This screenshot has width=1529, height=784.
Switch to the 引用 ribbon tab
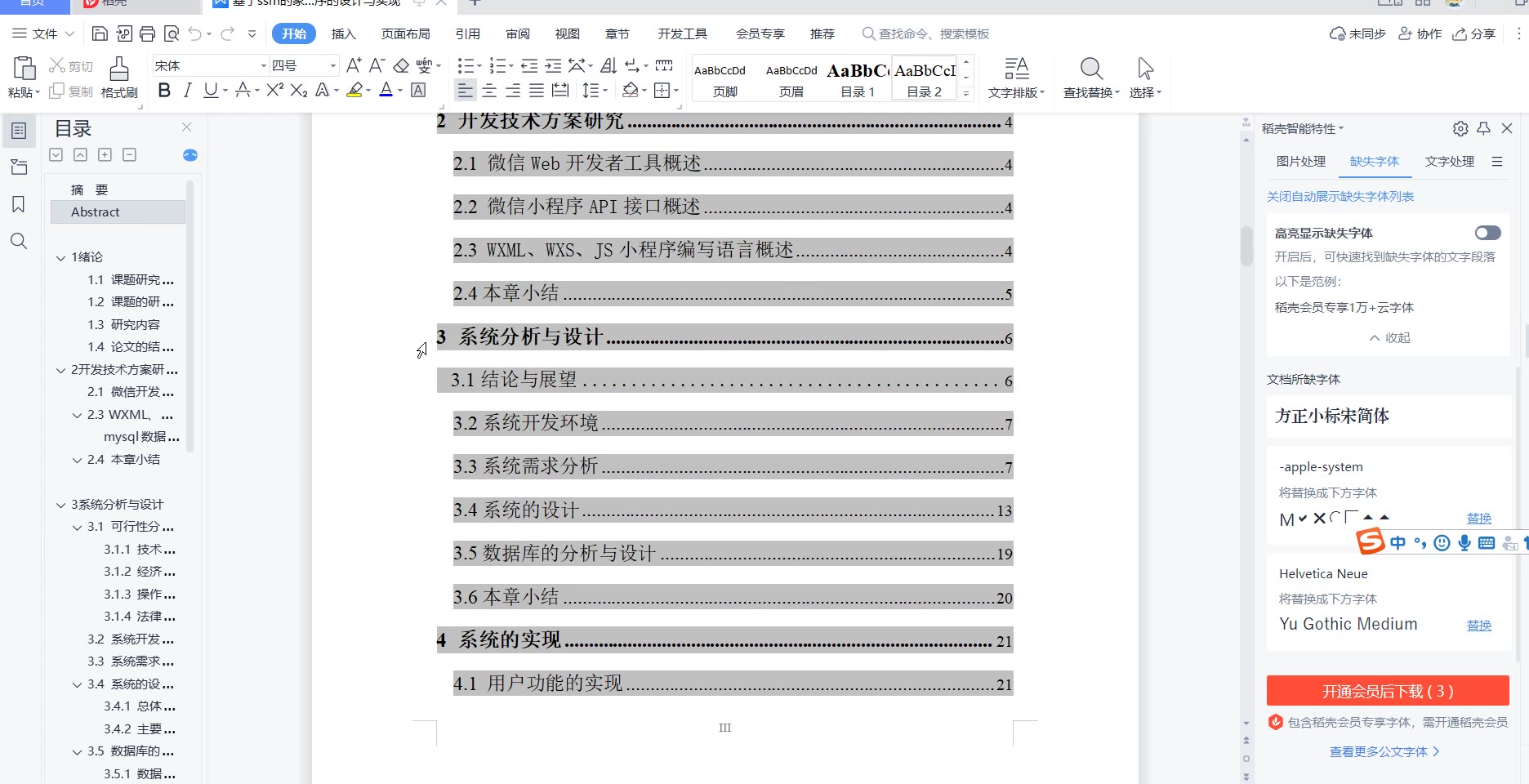point(468,33)
